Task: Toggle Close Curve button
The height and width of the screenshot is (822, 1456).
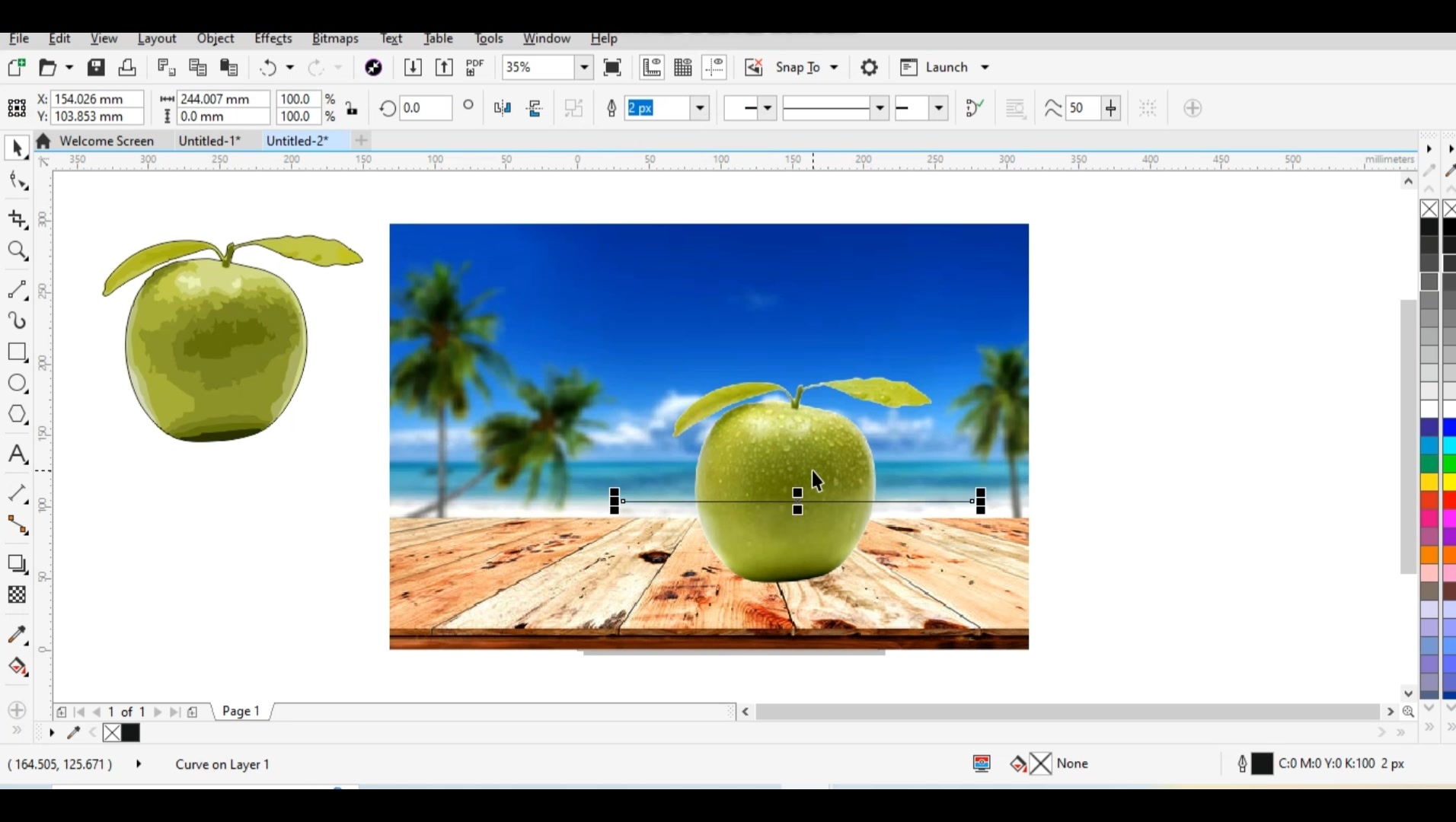Action: pyautogui.click(x=975, y=108)
